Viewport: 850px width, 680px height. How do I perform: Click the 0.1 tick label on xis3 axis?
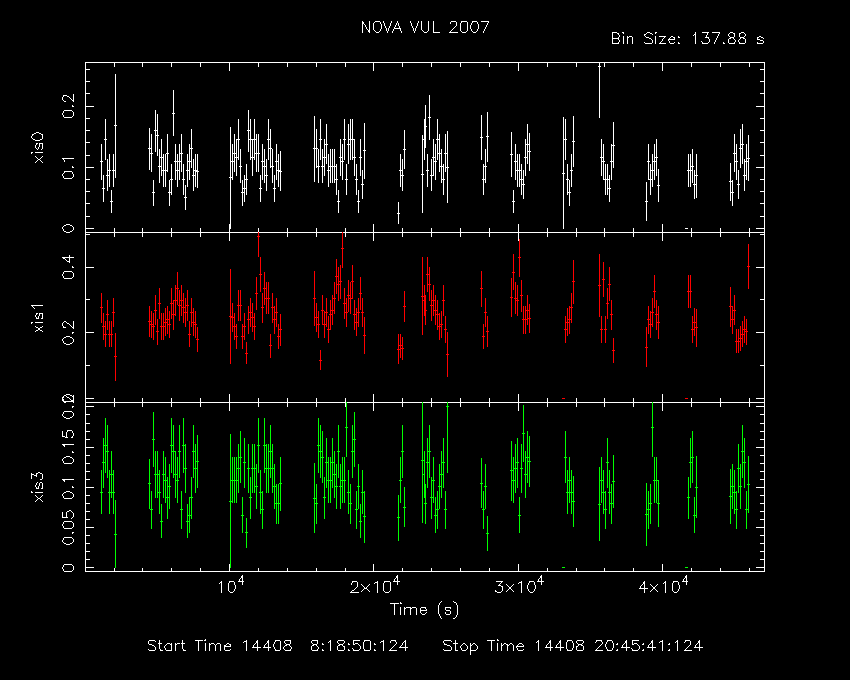click(x=69, y=487)
